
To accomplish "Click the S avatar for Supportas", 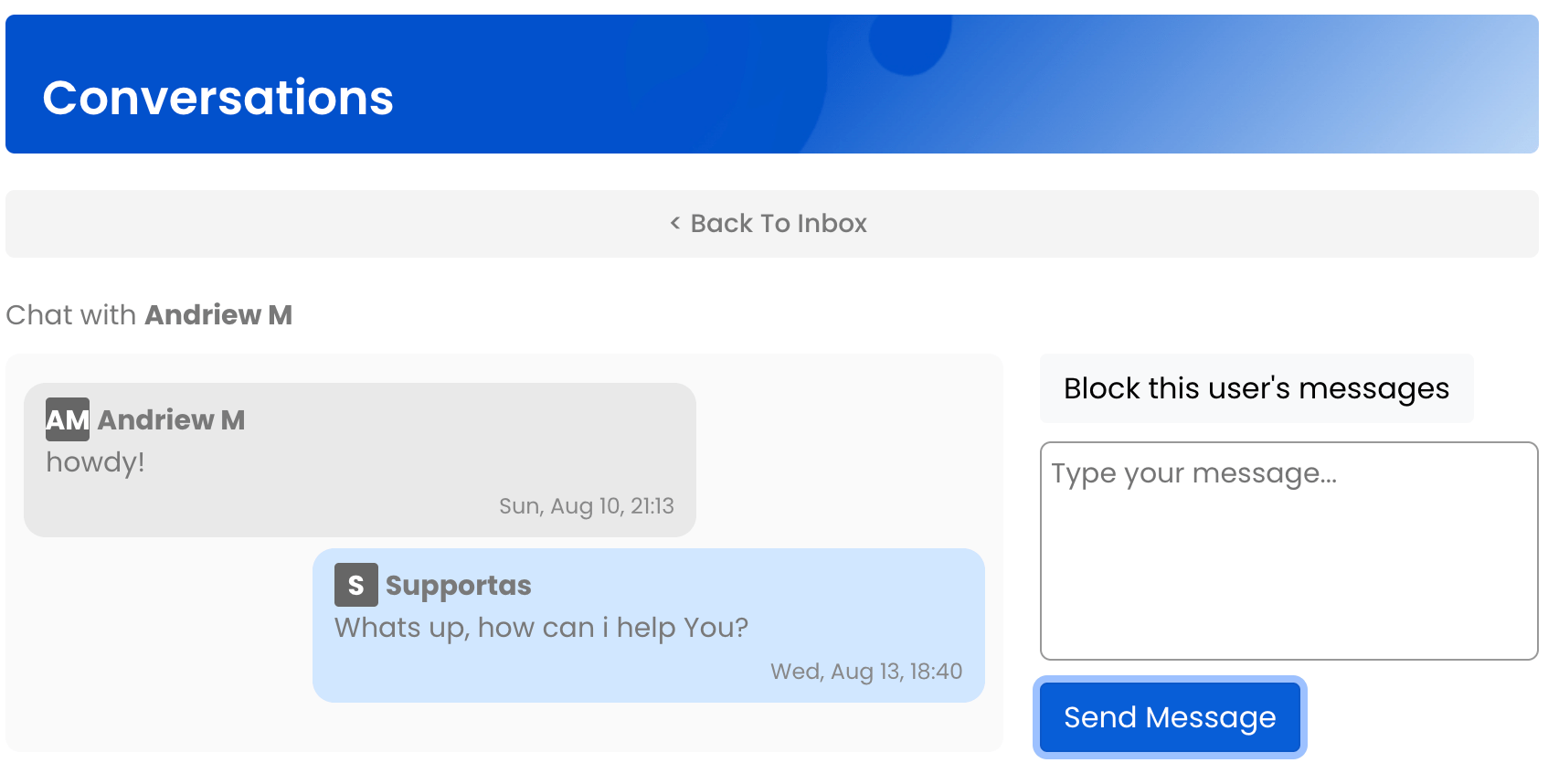I will coord(355,585).
